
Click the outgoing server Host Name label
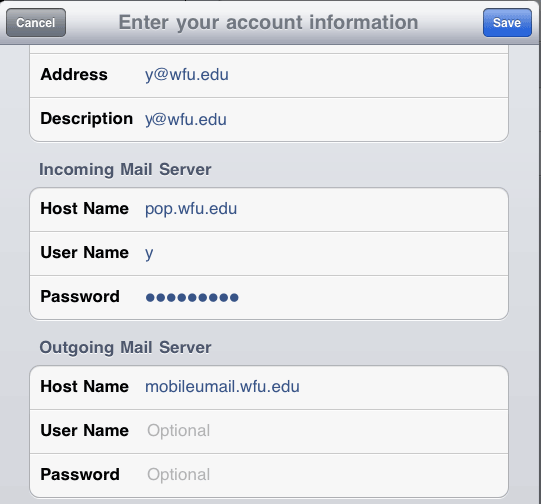85,386
